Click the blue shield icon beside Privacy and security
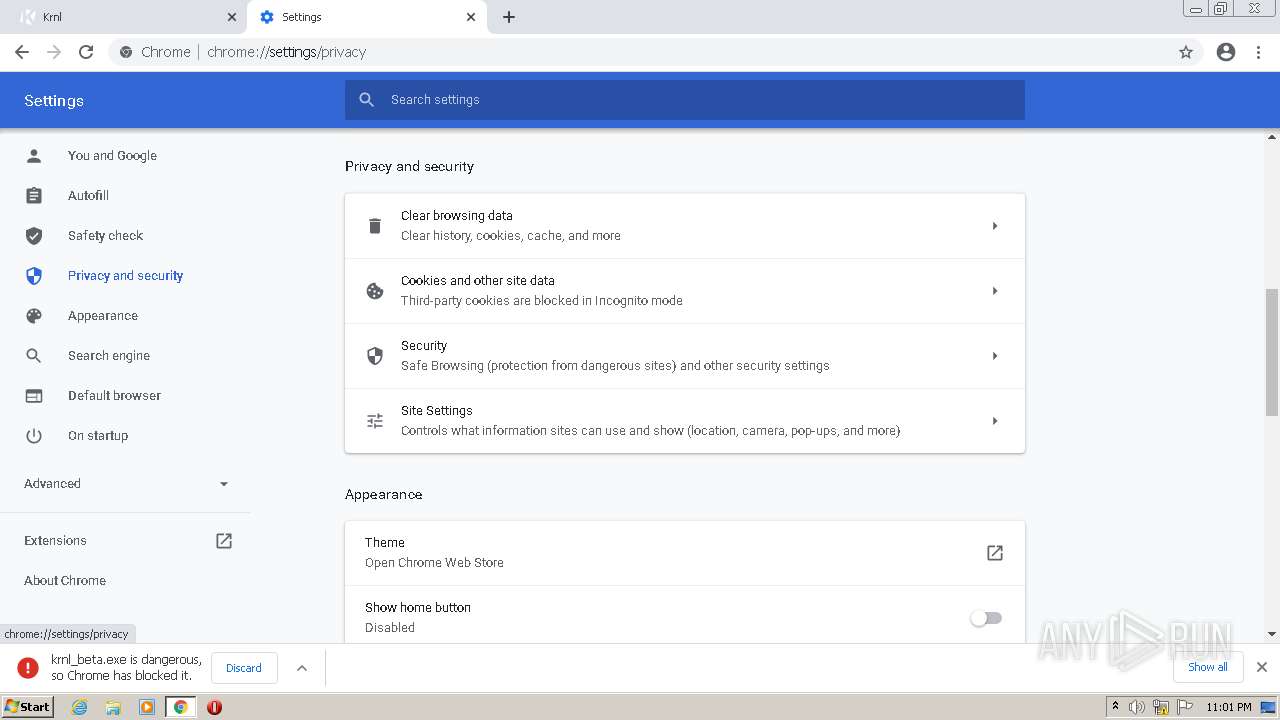 tap(34, 275)
